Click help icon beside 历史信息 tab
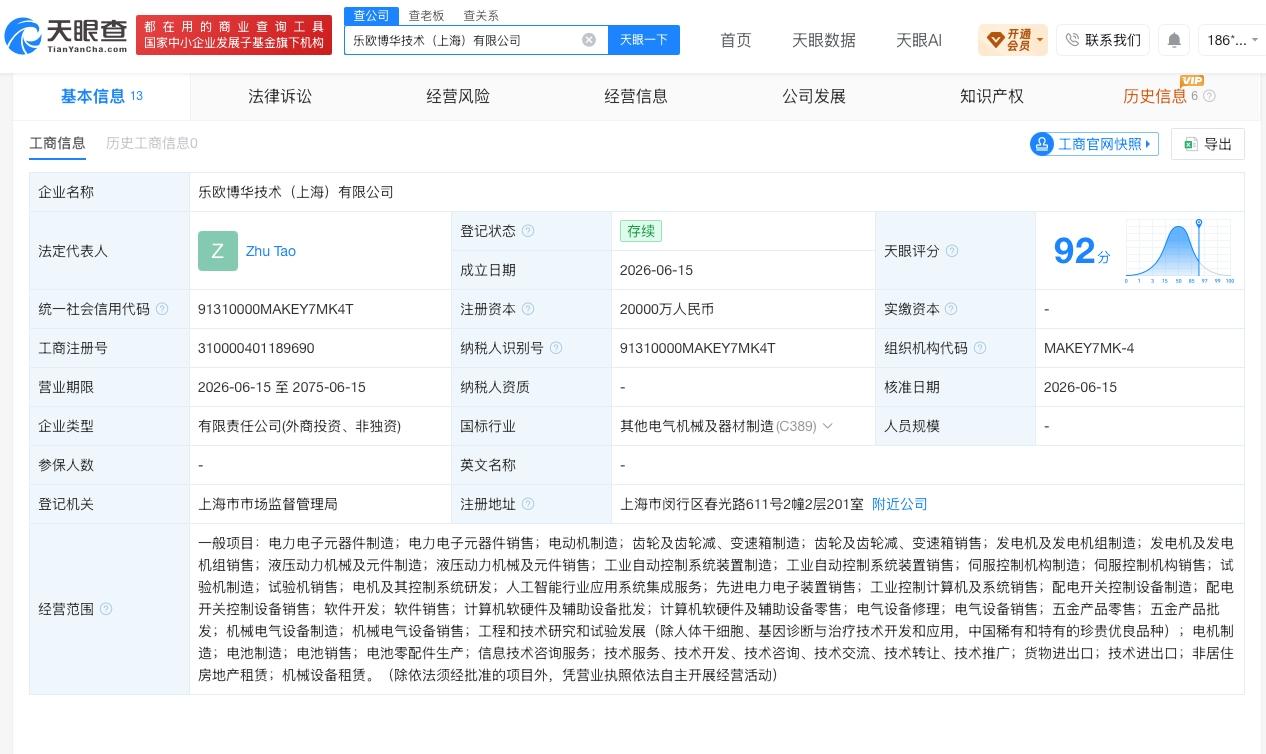 (x=1209, y=96)
